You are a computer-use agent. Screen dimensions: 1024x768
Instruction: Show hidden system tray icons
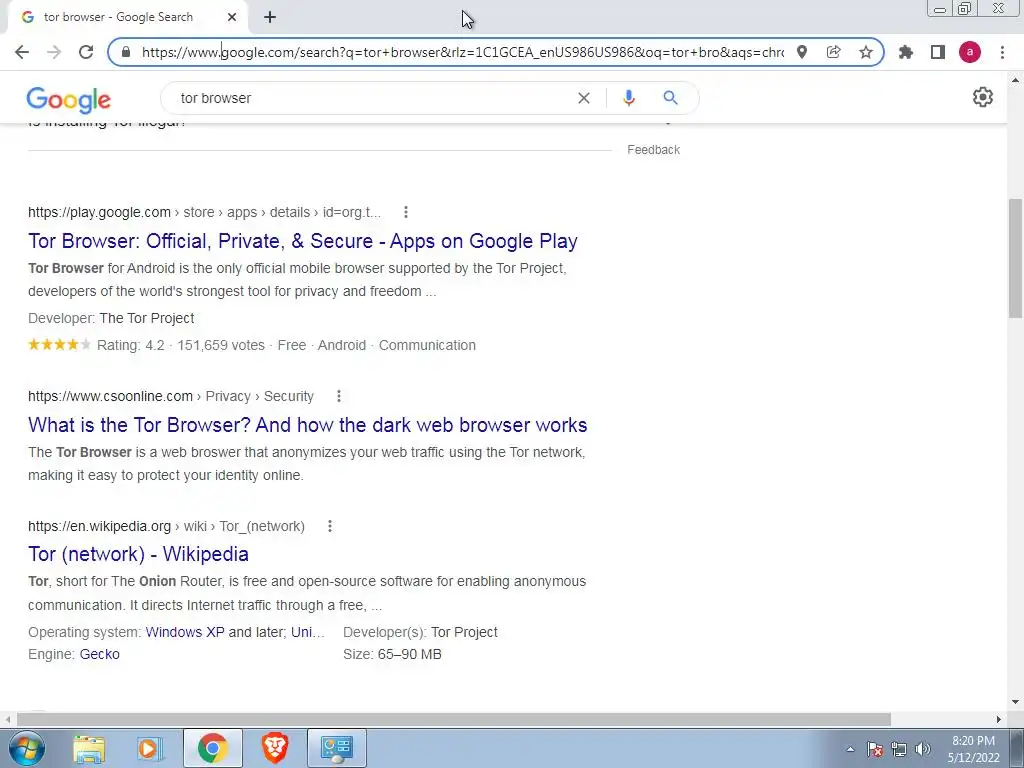[850, 749]
